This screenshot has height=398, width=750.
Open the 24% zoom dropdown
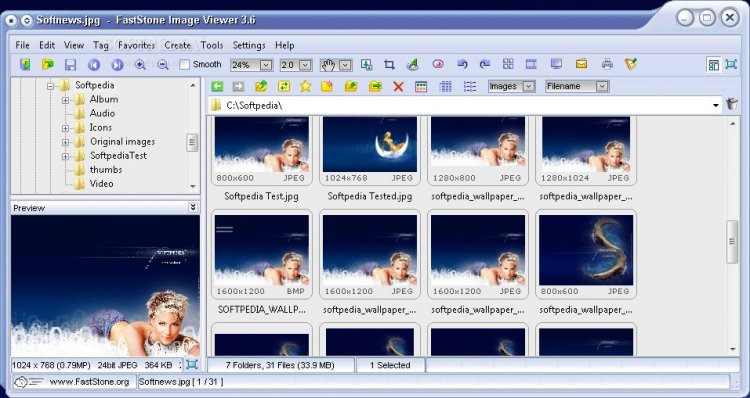pos(266,65)
